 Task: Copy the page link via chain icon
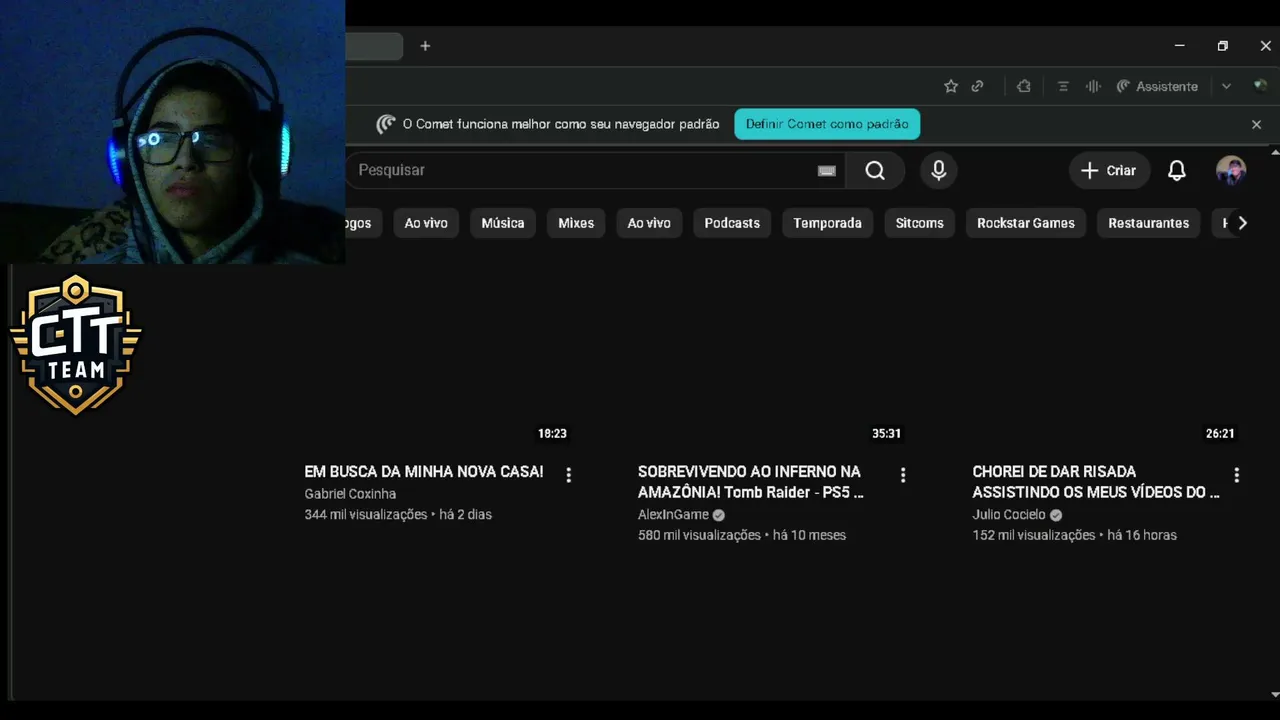click(x=978, y=86)
